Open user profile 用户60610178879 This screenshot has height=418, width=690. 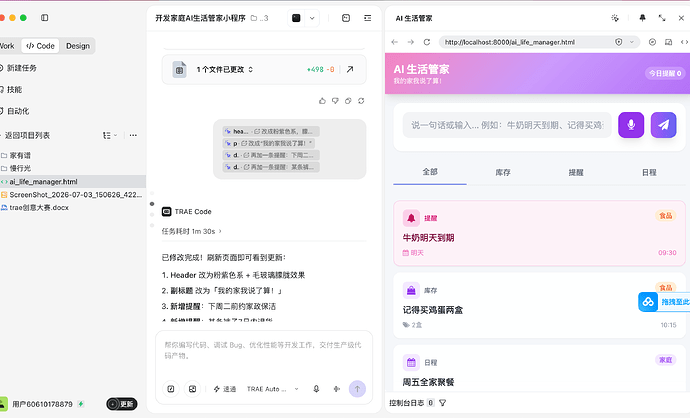click(x=42, y=404)
